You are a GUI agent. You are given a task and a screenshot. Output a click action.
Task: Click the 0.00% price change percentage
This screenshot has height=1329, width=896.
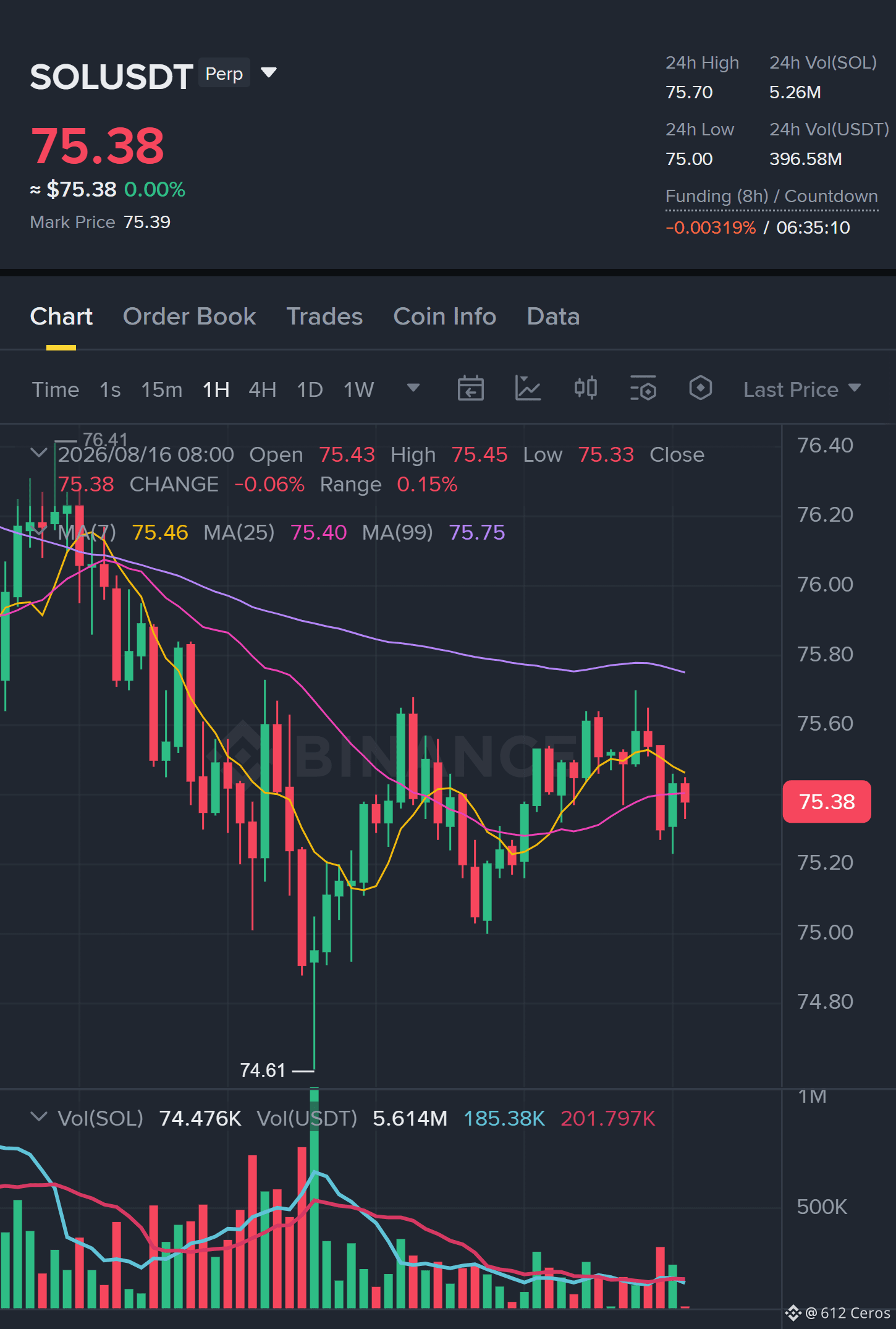coord(154,189)
